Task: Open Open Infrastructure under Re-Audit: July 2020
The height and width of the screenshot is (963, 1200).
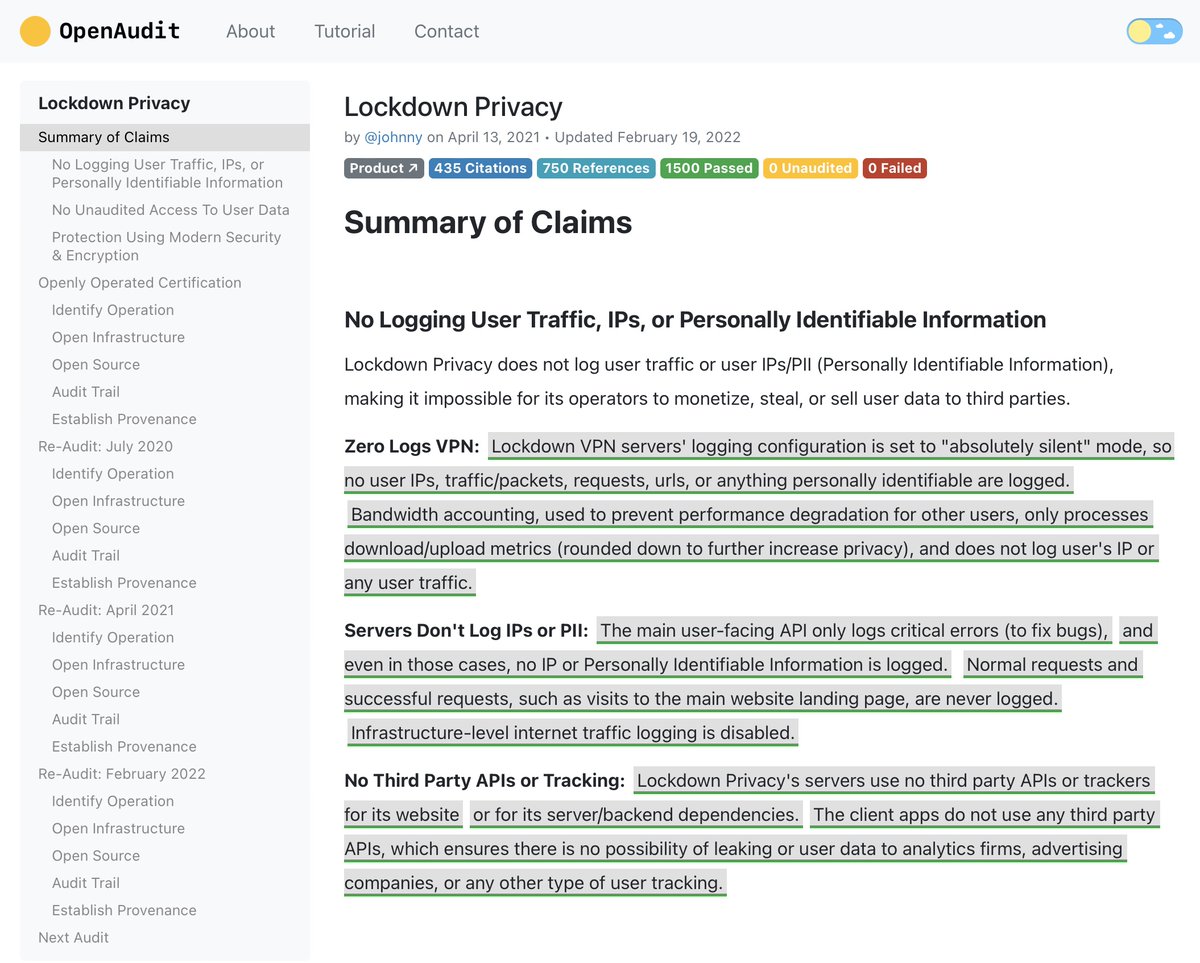Action: [118, 501]
